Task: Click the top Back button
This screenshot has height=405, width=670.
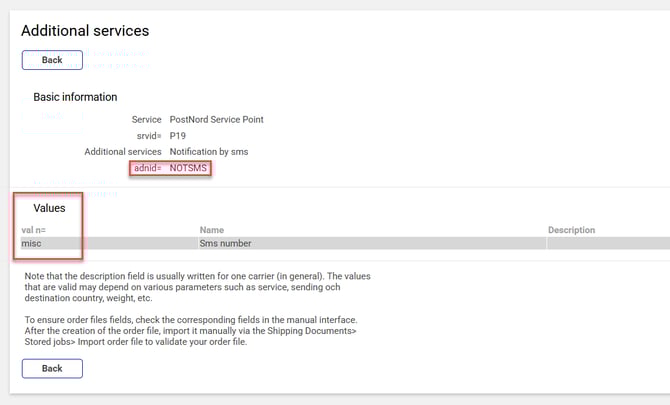Action: click(52, 60)
